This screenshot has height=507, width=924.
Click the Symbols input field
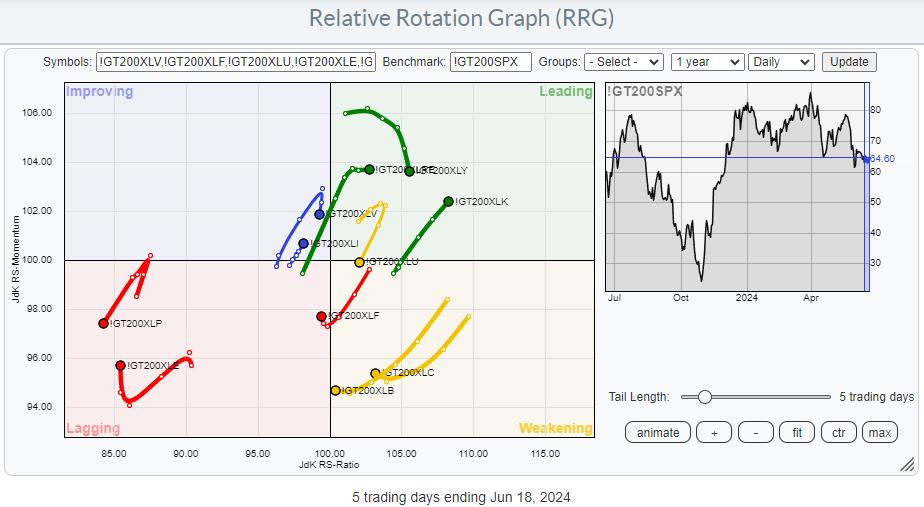coord(236,62)
